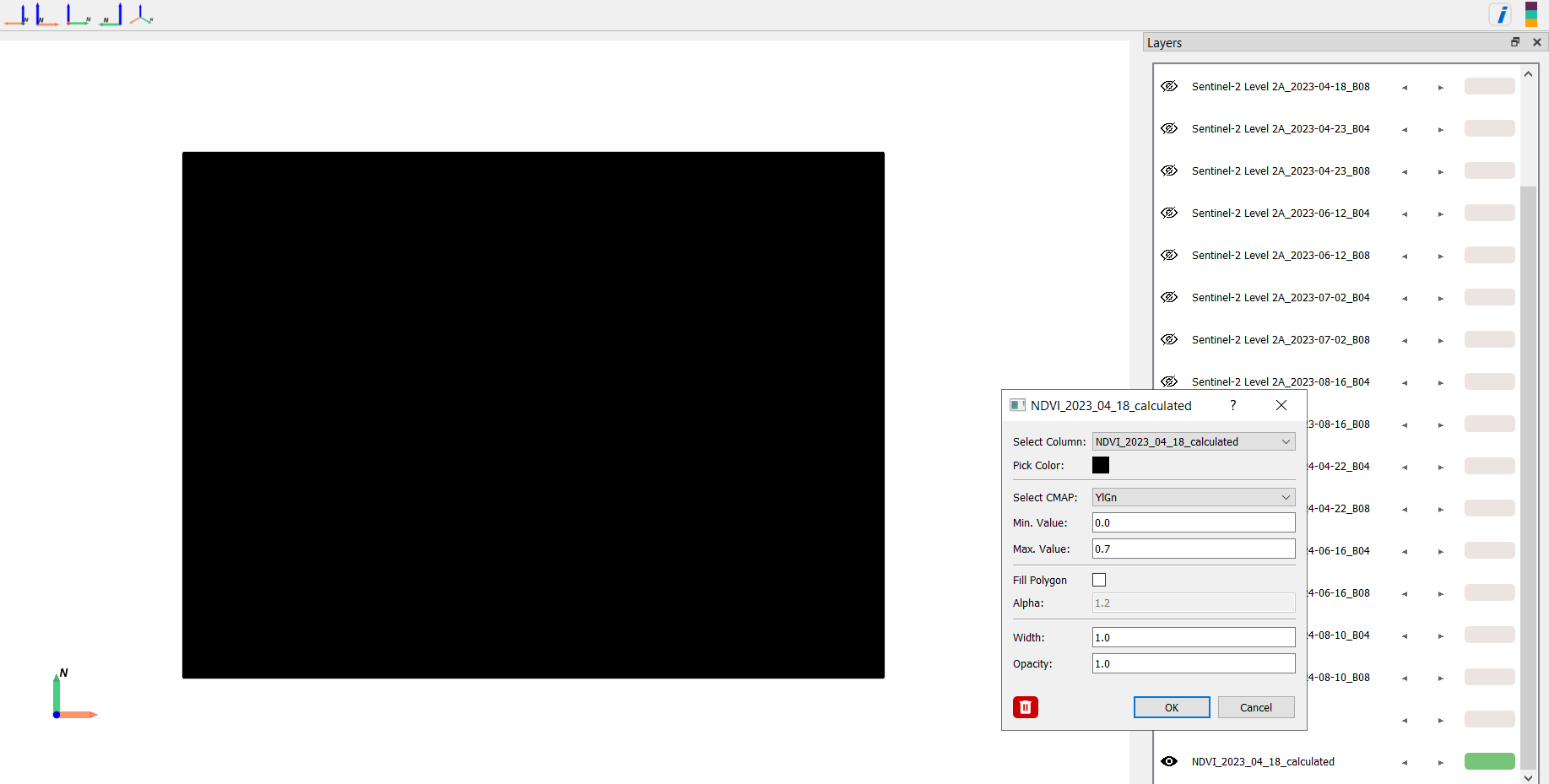This screenshot has height=784, width=1549.
Task: Show the Sentinel-2 2023-06-12_B04 layer
Action: pyautogui.click(x=1169, y=213)
